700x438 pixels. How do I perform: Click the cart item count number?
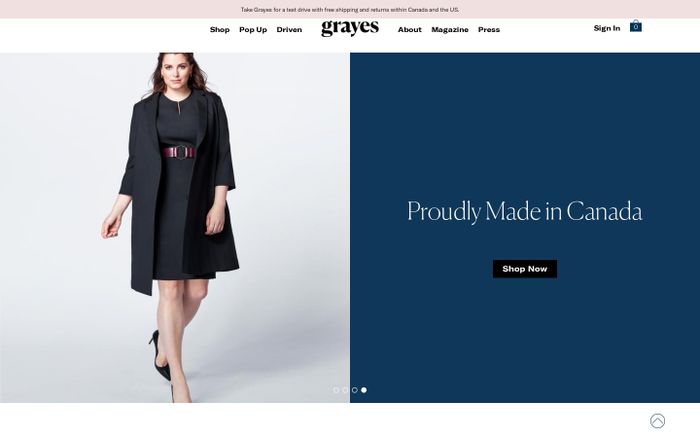636,27
